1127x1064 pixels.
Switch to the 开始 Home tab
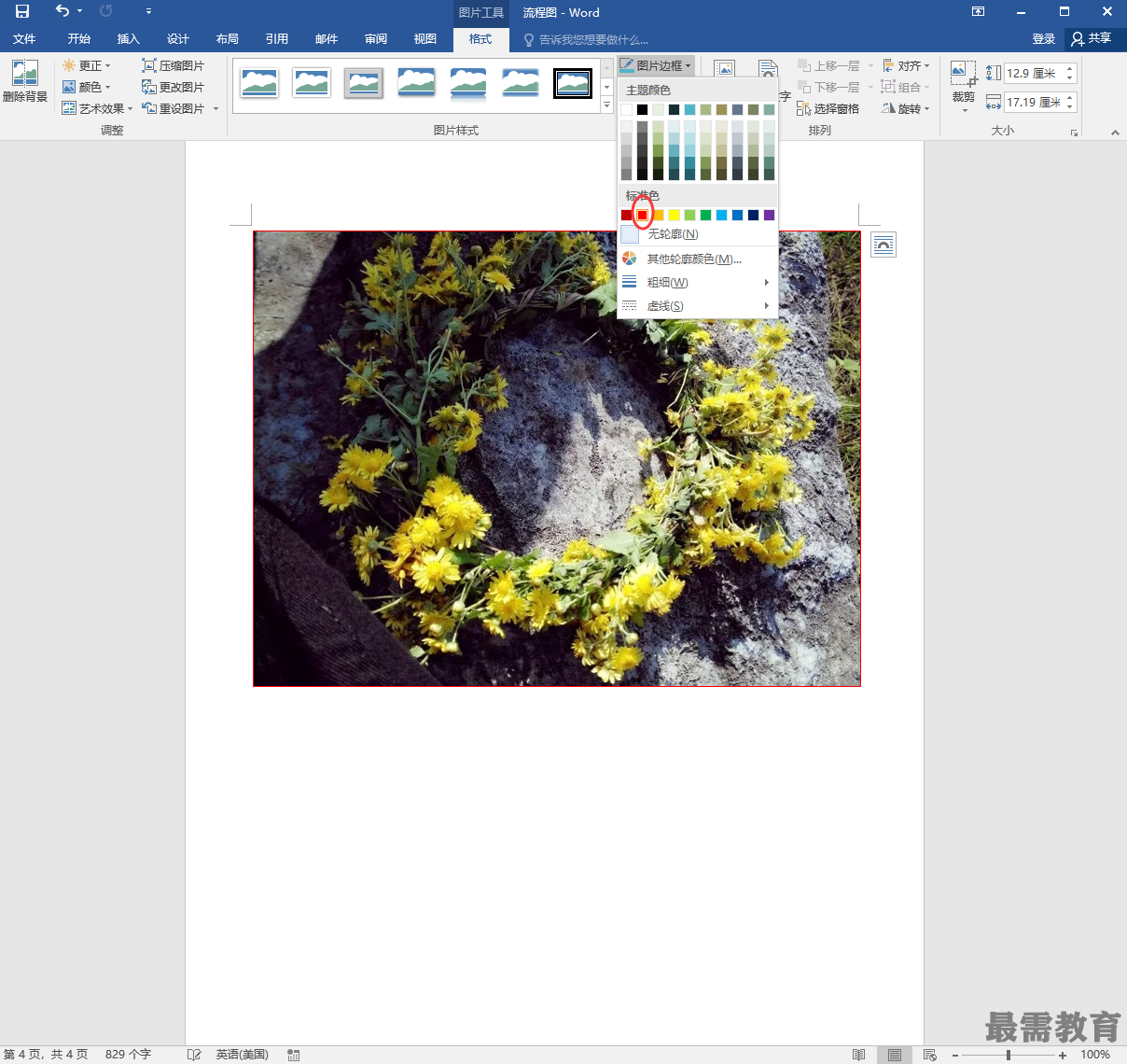click(x=79, y=38)
